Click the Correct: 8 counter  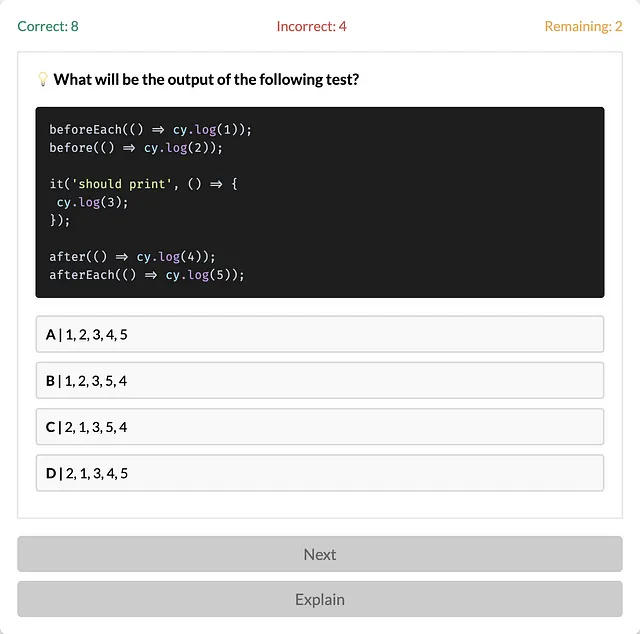[48, 26]
